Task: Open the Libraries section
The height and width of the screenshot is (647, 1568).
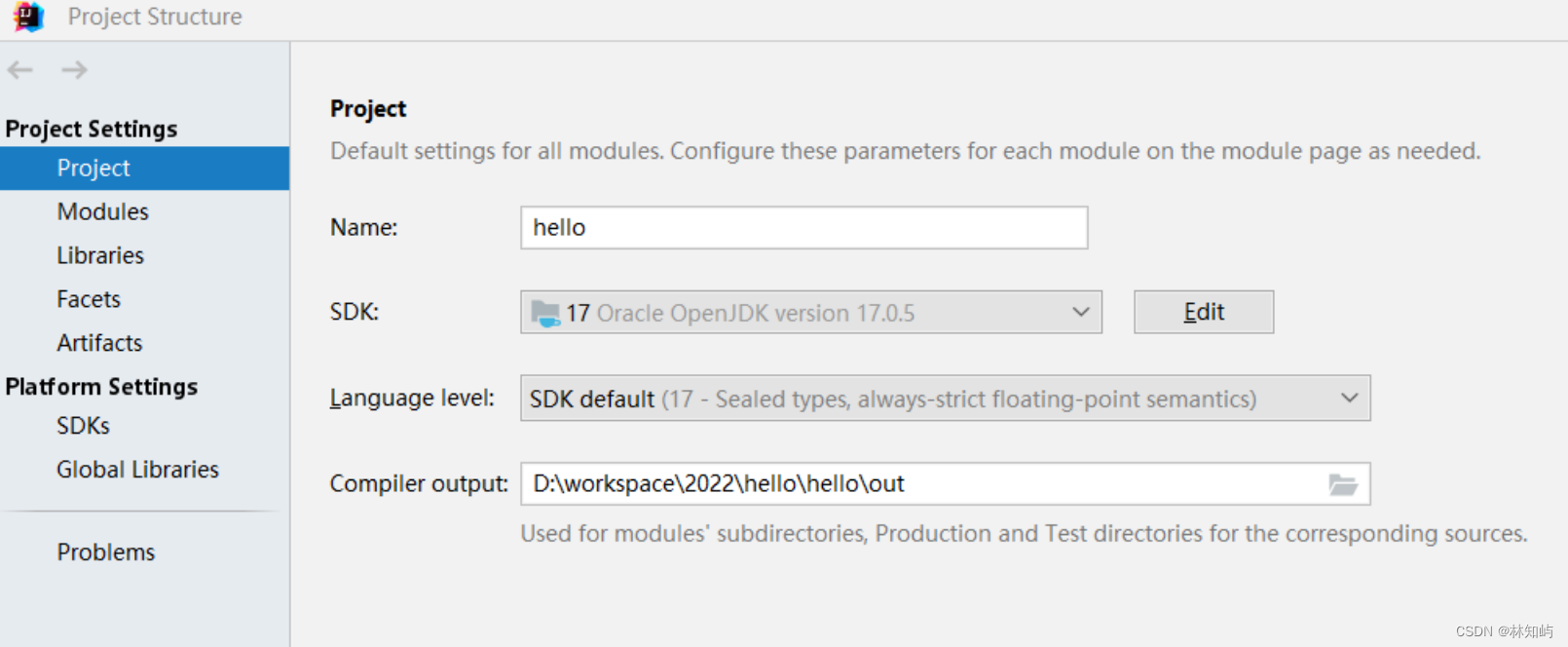Action: point(99,255)
